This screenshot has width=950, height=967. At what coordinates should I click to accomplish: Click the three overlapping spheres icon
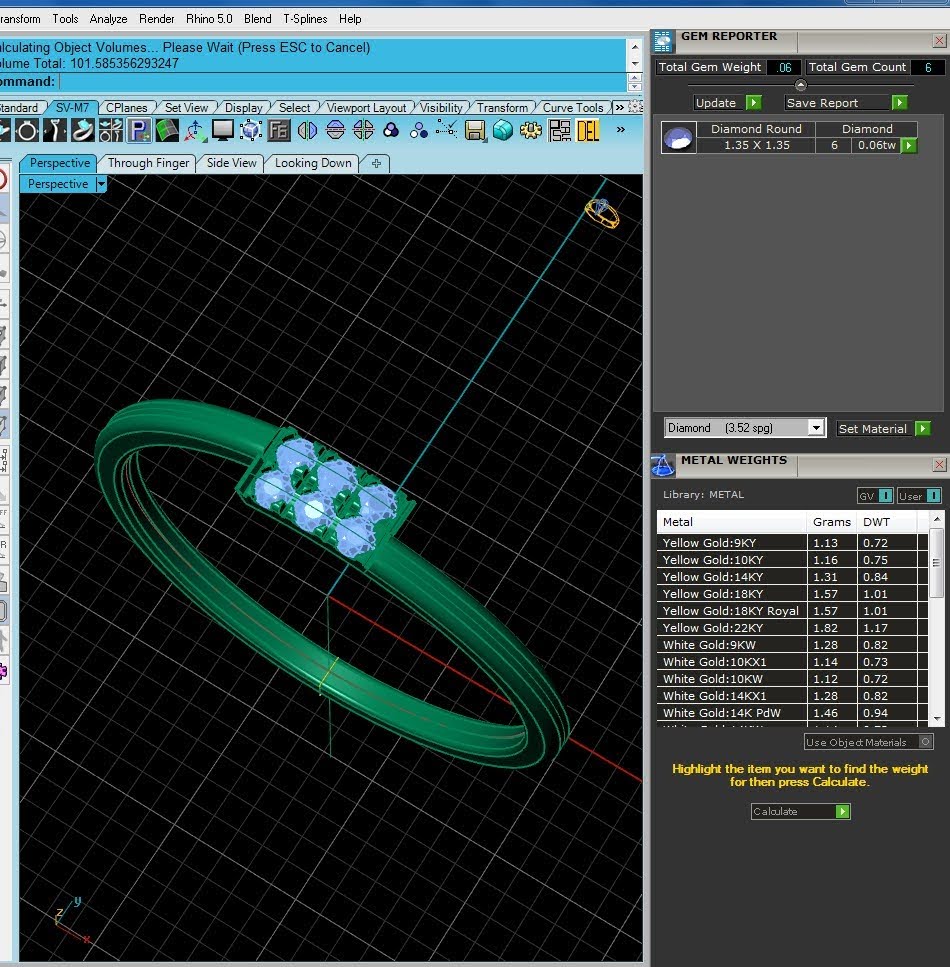391,131
